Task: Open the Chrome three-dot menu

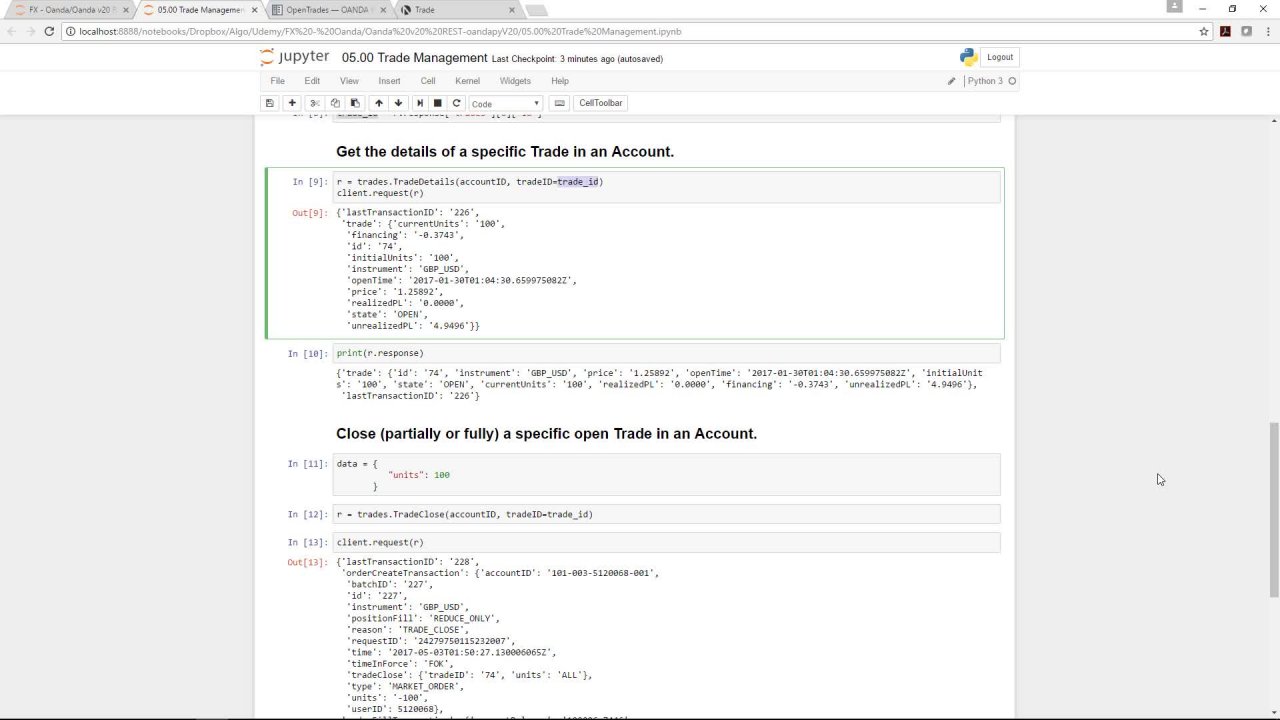Action: tap(1266, 31)
